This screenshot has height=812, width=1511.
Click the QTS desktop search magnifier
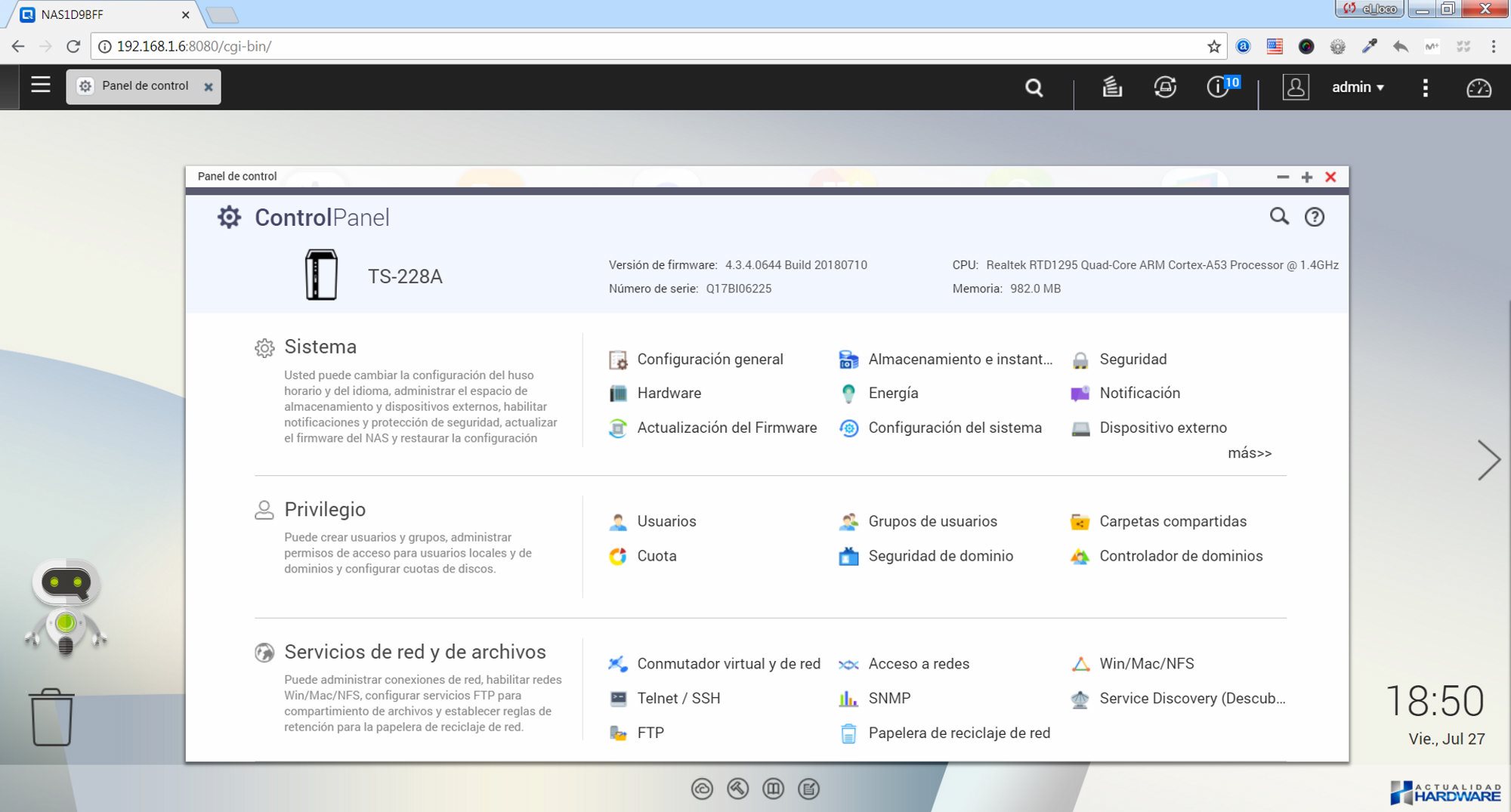(x=1034, y=88)
